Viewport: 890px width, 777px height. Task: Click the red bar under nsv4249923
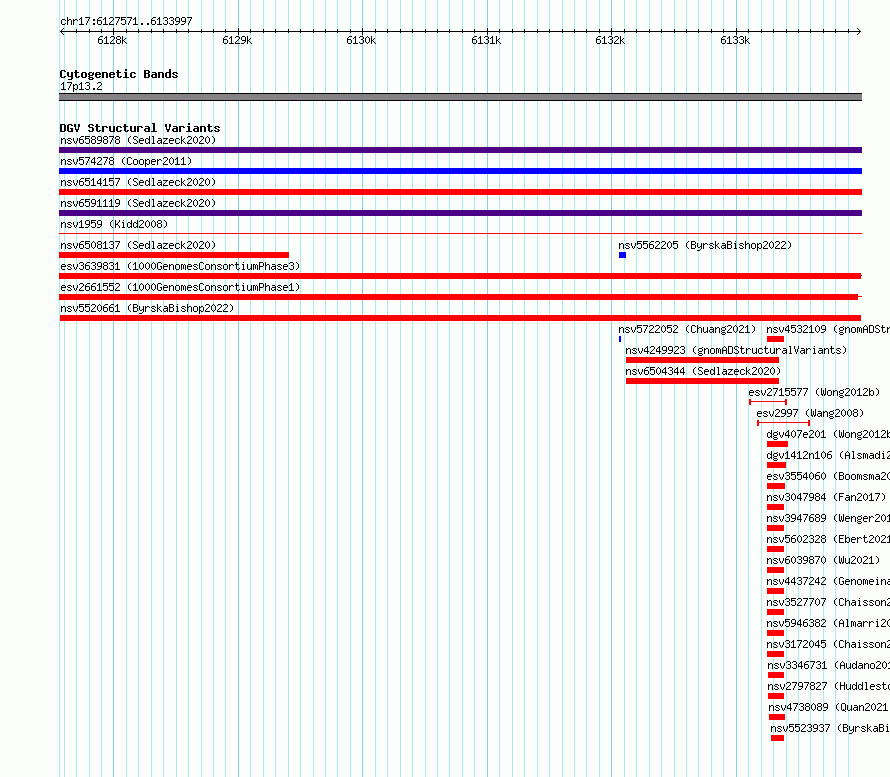[702, 360]
